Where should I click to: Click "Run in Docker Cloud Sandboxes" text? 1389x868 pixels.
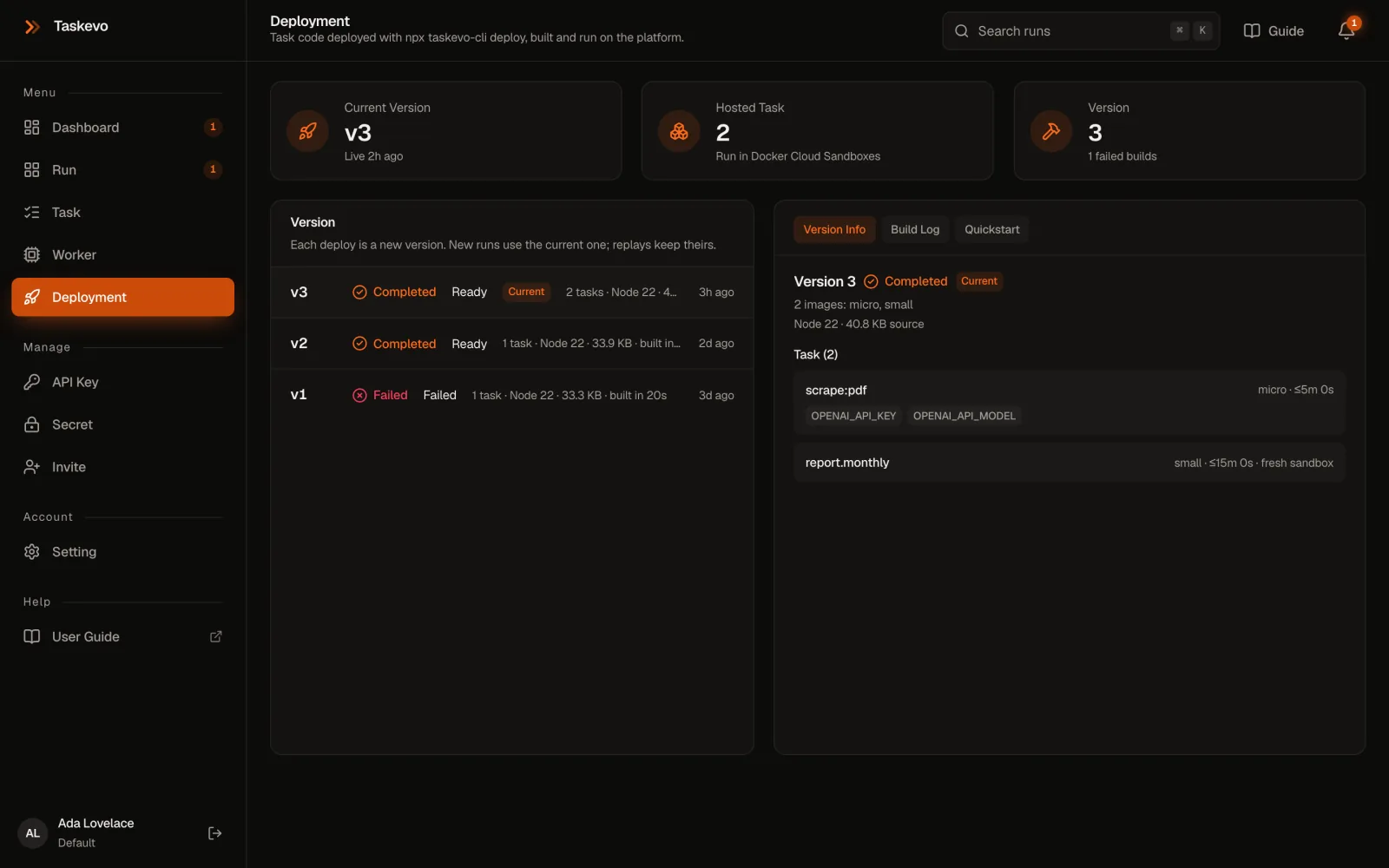(798, 156)
